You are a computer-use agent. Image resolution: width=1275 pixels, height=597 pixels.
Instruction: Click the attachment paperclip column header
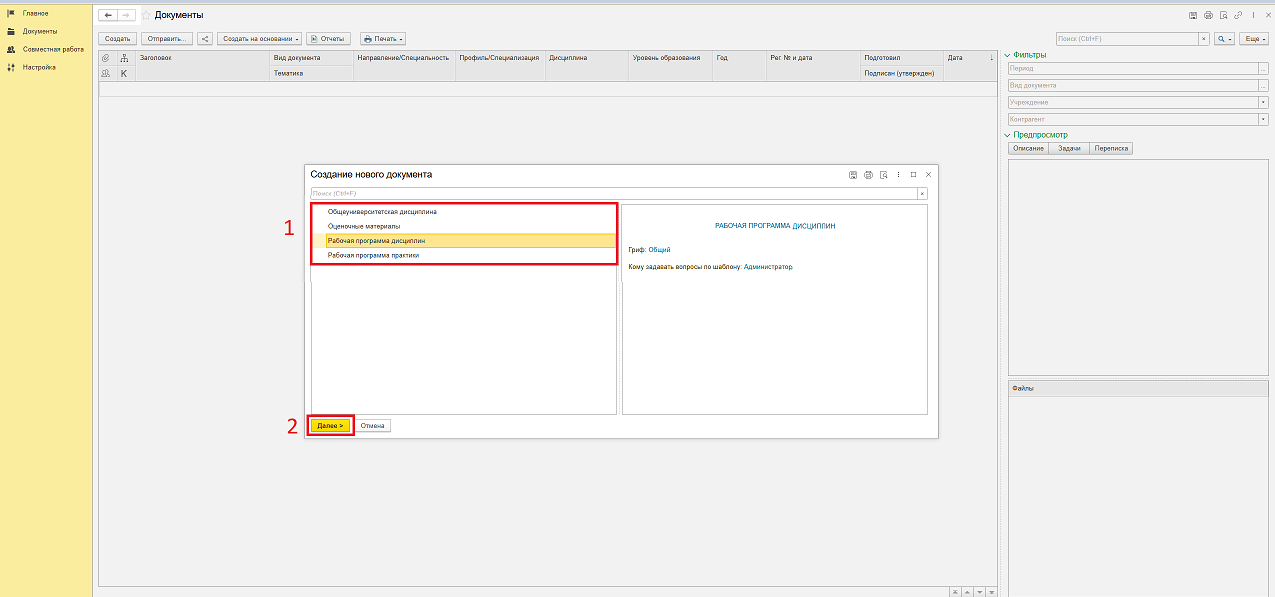point(106,58)
